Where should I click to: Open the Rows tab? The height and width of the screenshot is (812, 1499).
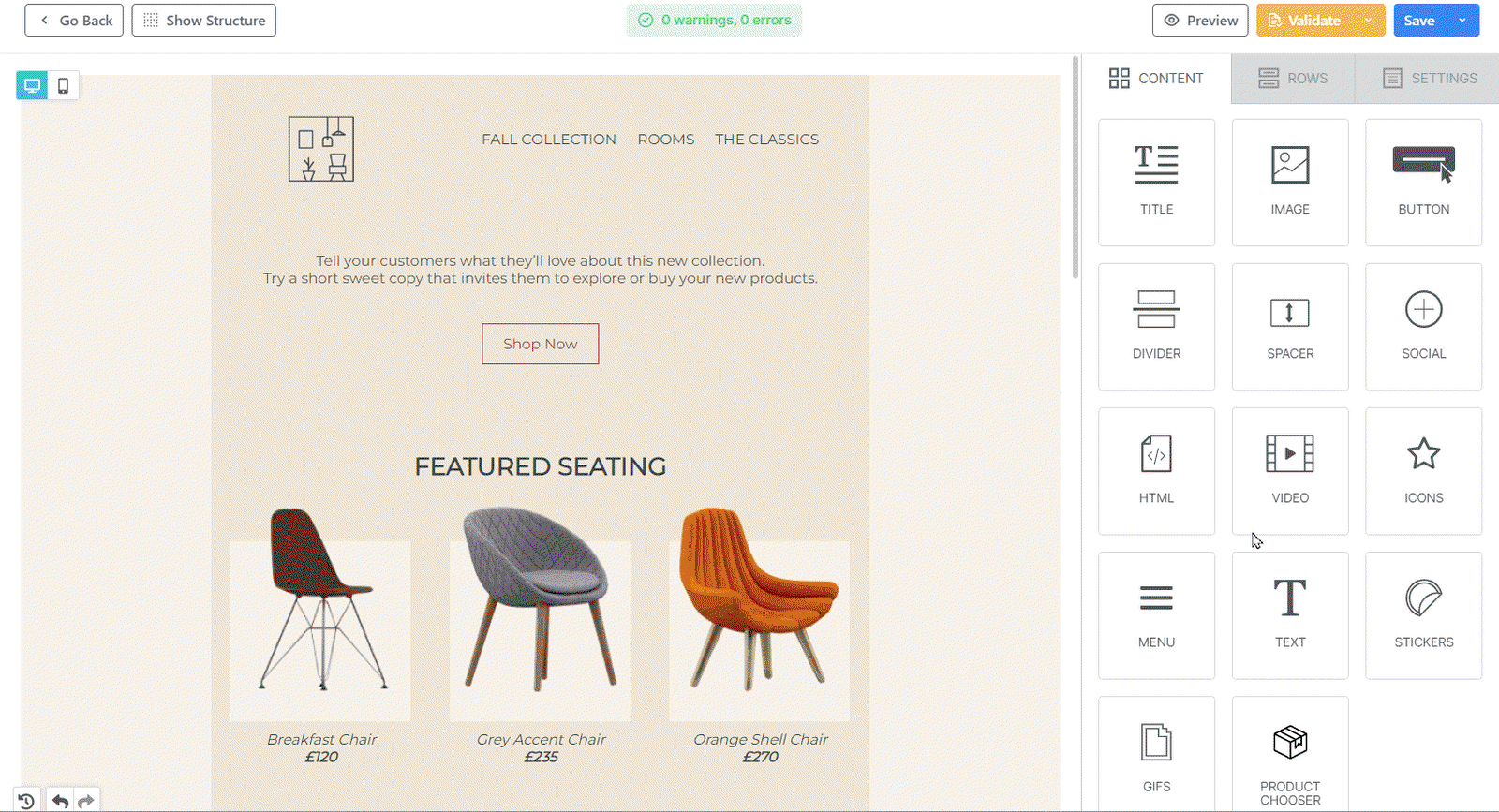(1293, 79)
